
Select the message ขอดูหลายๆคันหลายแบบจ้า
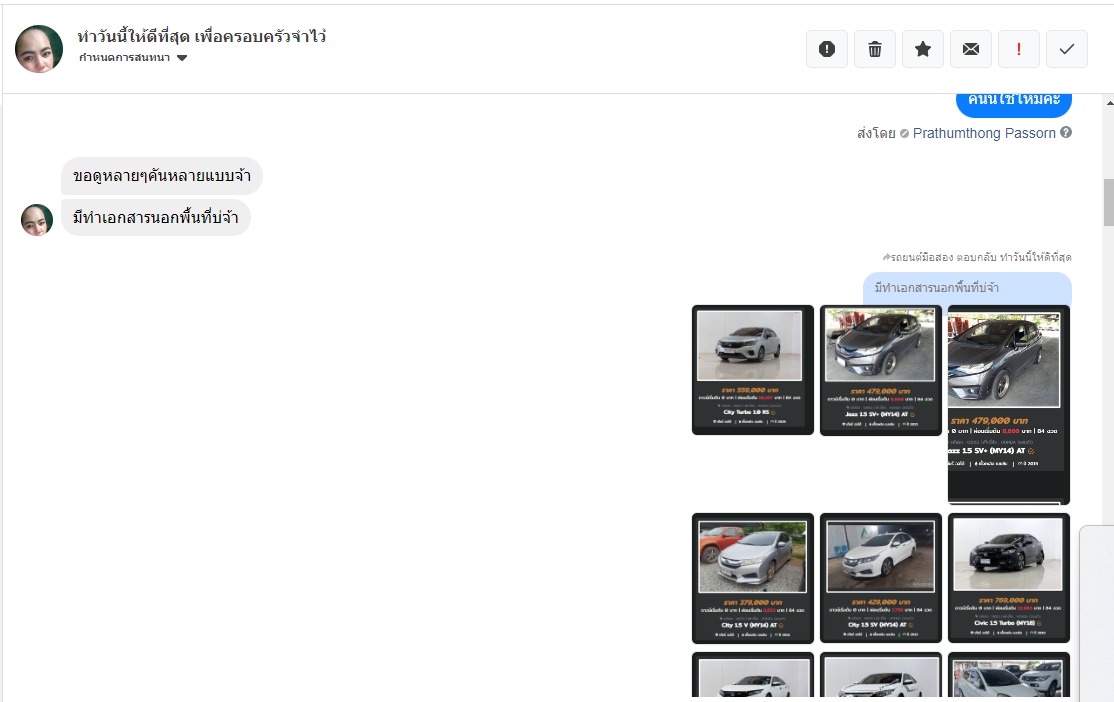tap(162, 176)
